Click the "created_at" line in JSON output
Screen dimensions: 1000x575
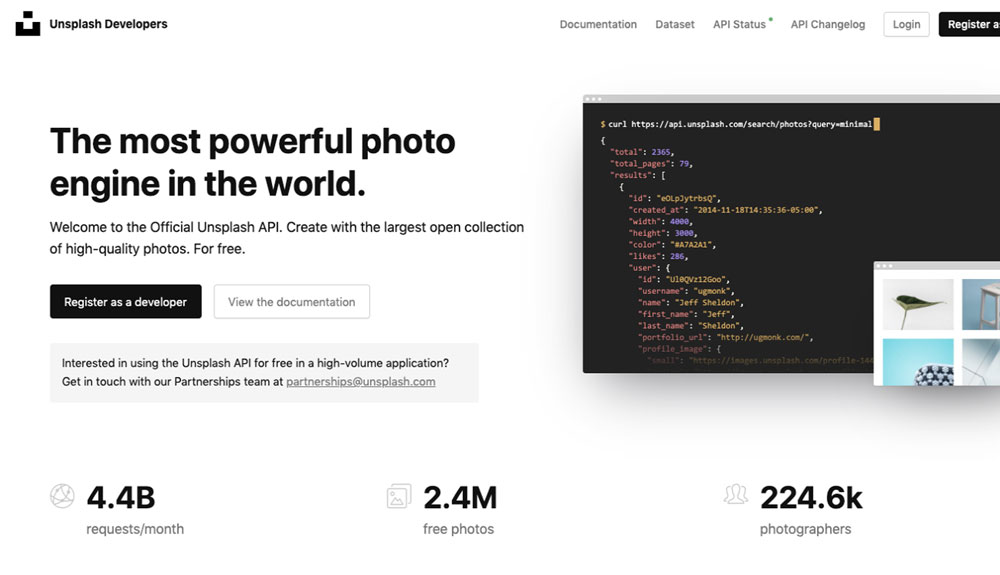pos(725,210)
